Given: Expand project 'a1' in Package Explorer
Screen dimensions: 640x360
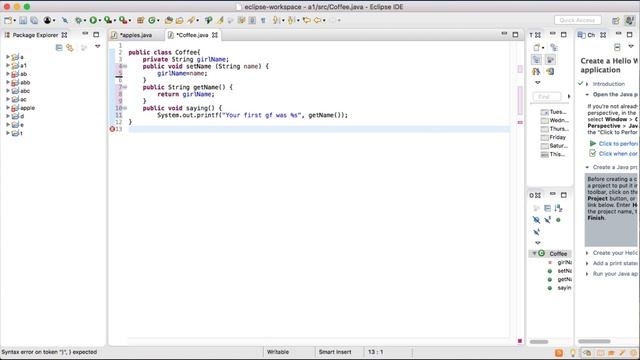Looking at the screenshot, I should tap(7, 65).
